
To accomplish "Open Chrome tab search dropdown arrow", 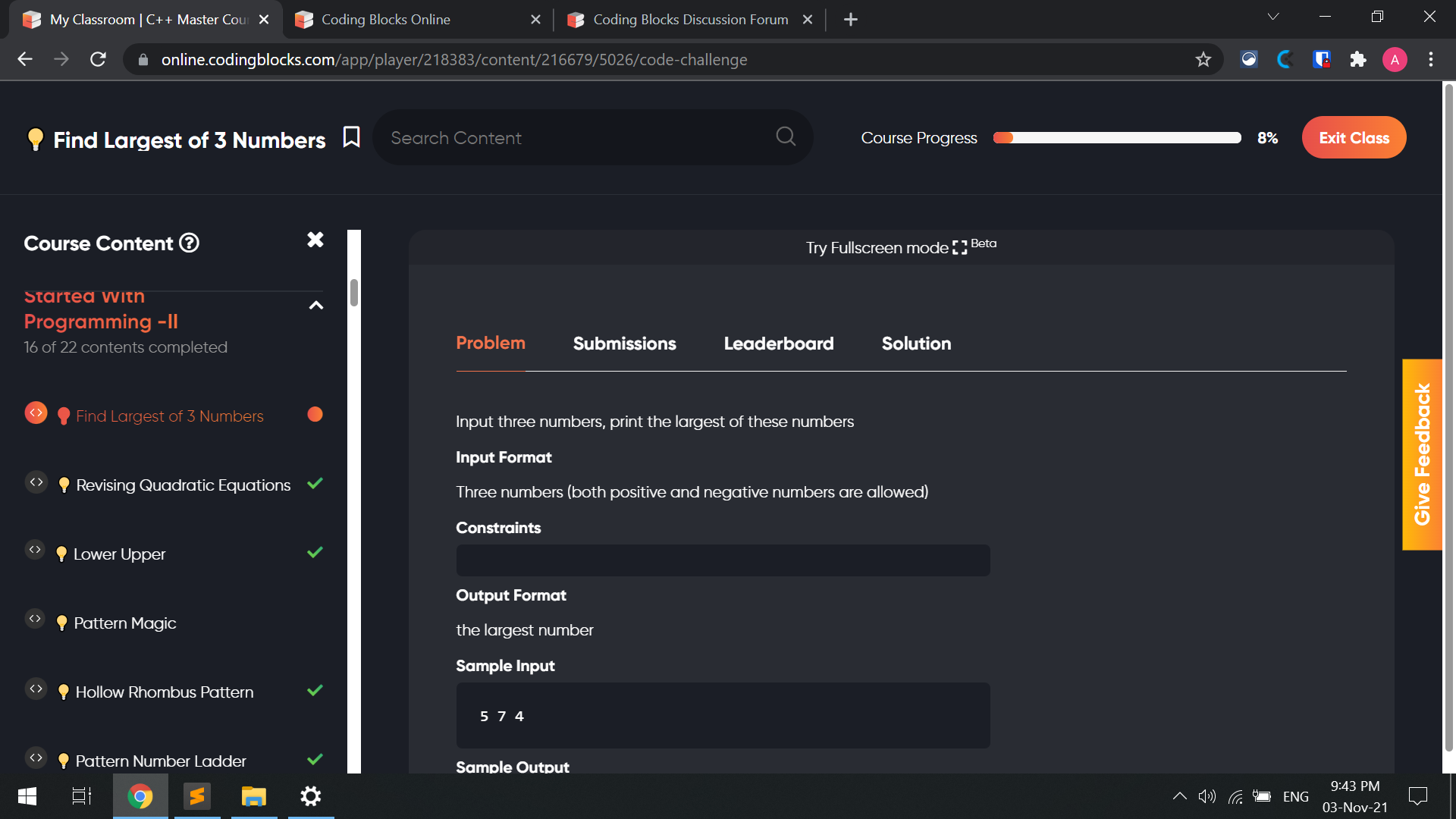I will click(1273, 17).
